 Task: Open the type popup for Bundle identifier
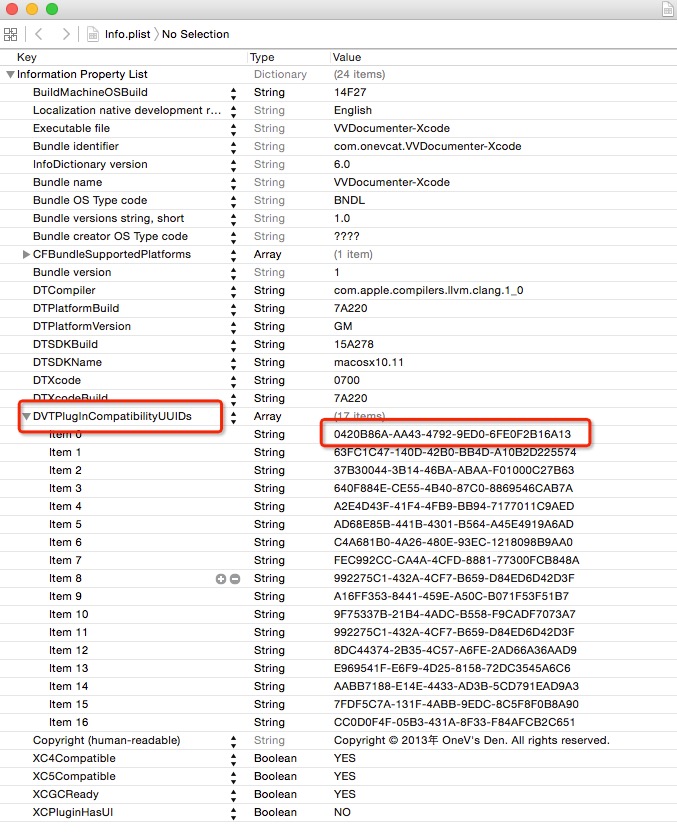point(234,146)
